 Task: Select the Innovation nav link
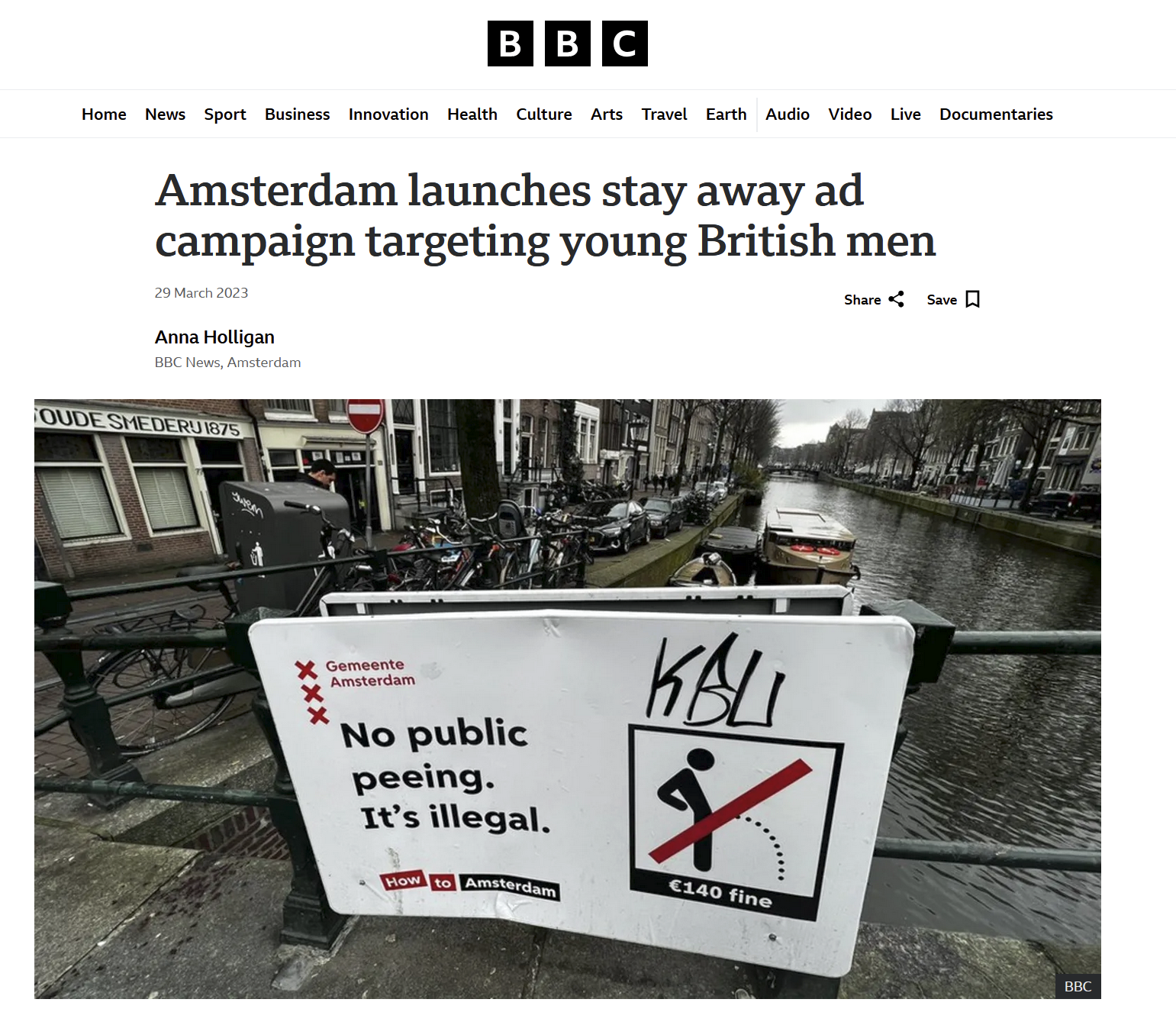388,114
